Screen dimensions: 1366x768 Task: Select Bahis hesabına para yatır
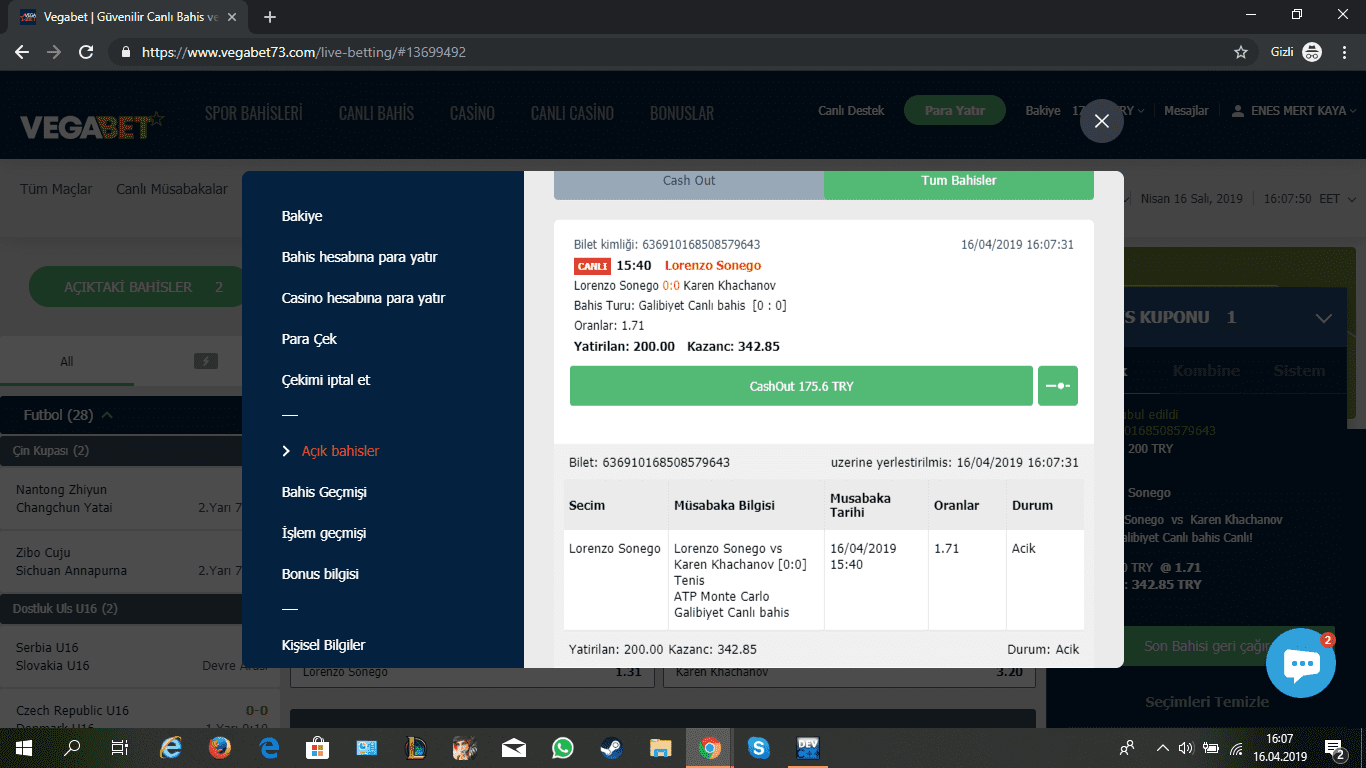pos(359,257)
